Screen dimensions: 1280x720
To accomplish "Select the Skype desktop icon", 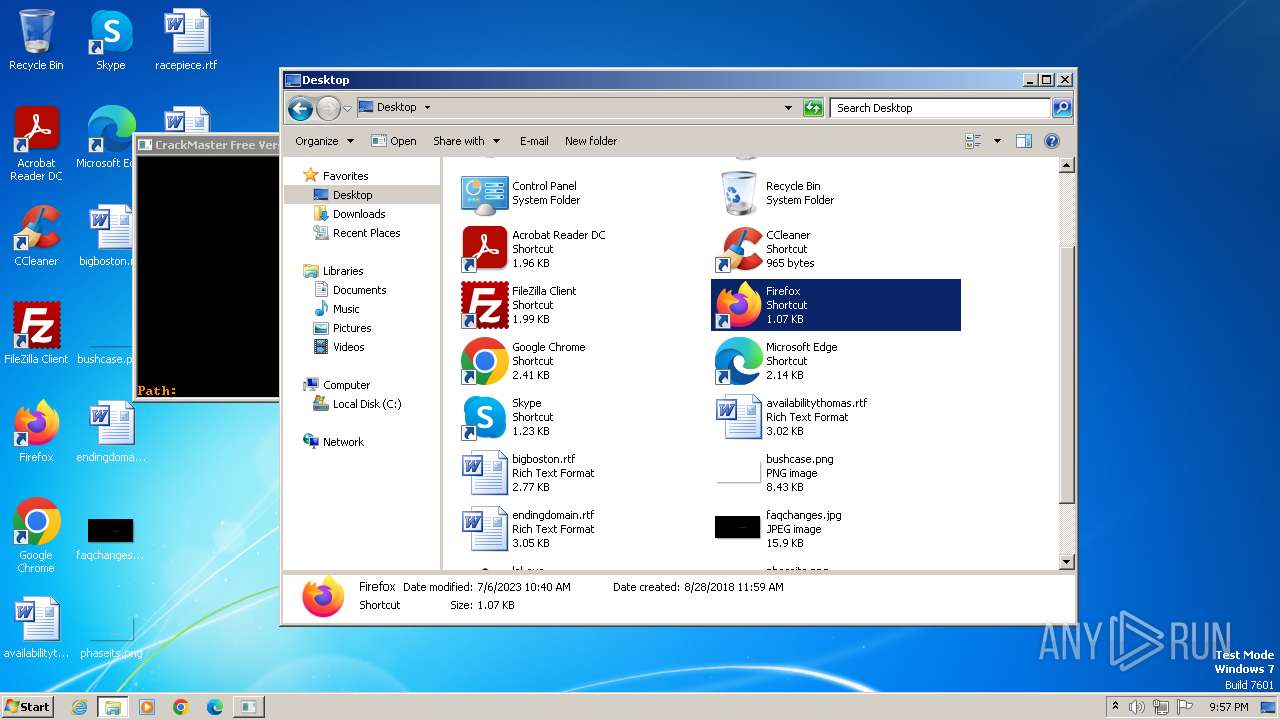I will click(111, 40).
